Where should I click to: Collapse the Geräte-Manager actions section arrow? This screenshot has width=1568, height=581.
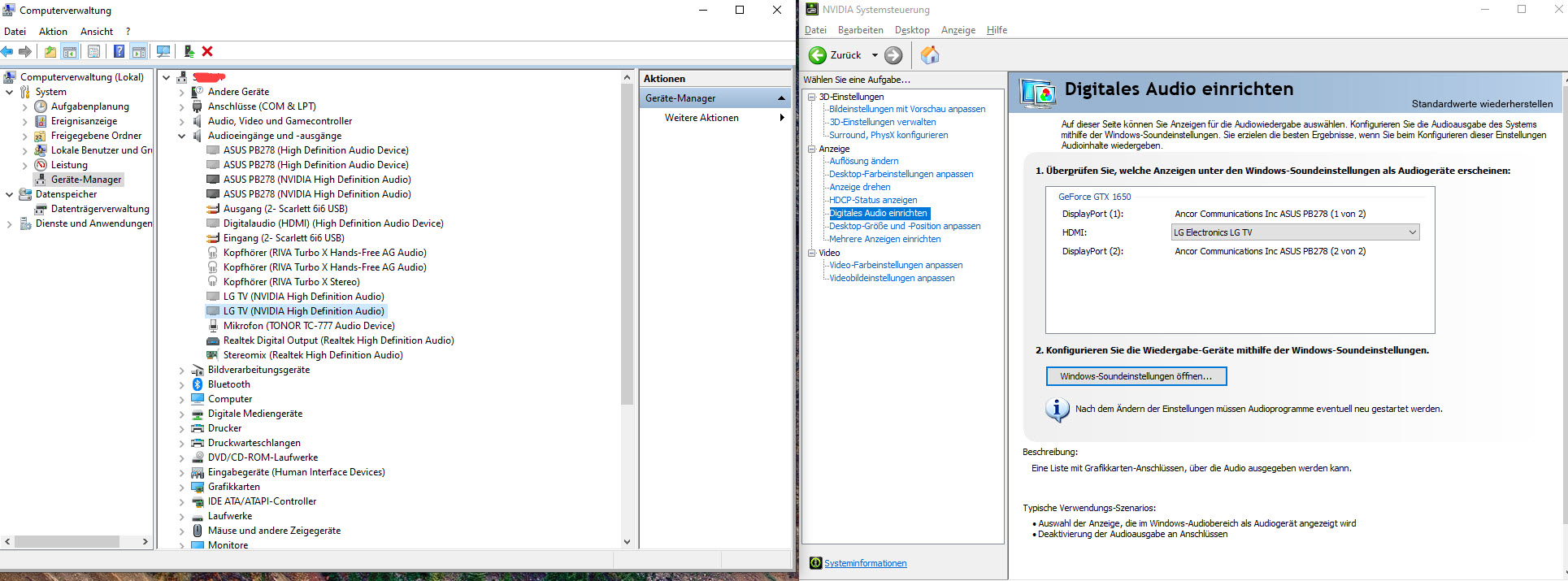(x=781, y=98)
